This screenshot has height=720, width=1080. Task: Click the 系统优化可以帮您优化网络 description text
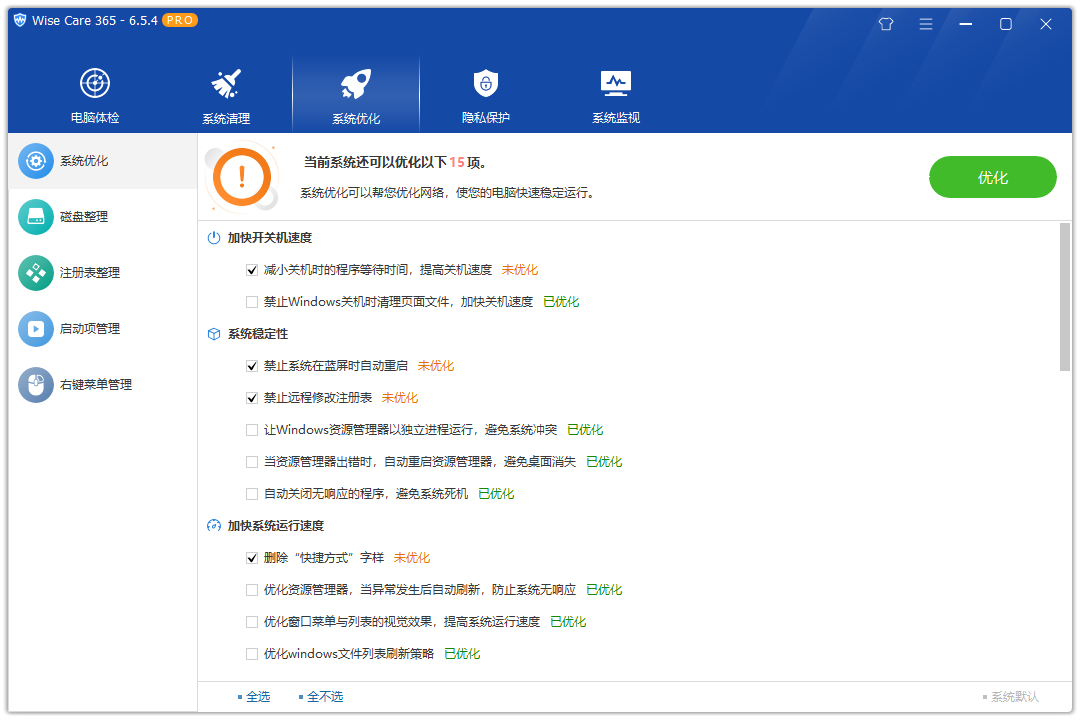point(447,193)
